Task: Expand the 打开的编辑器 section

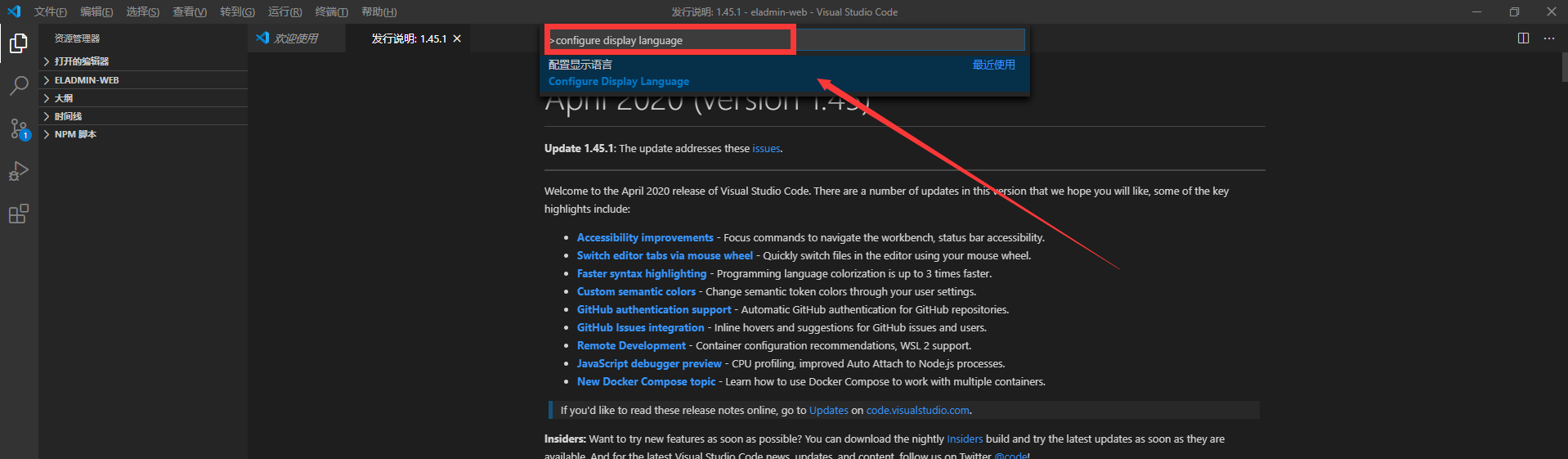Action: 143,61
